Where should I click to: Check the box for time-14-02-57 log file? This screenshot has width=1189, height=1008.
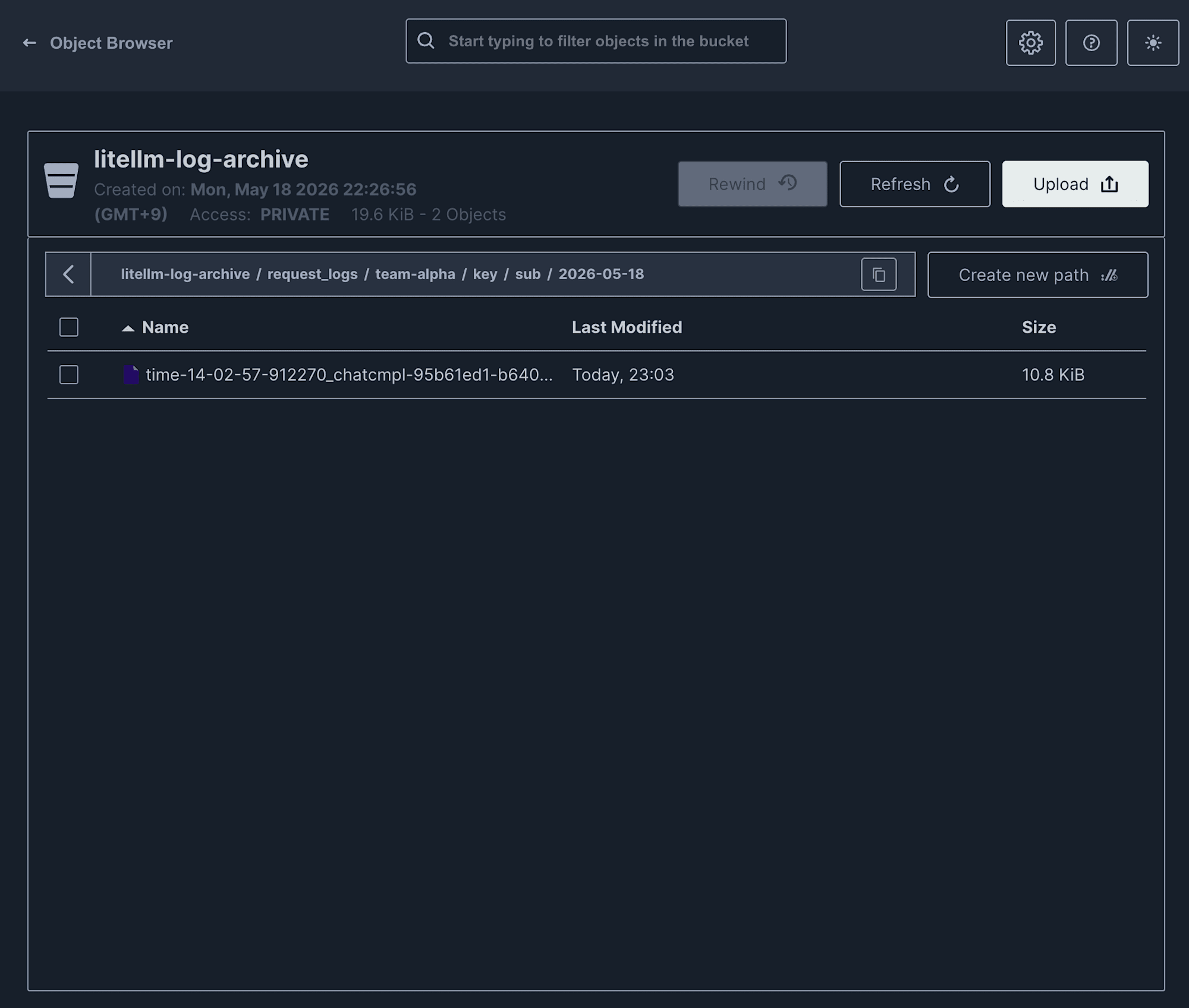(x=69, y=374)
